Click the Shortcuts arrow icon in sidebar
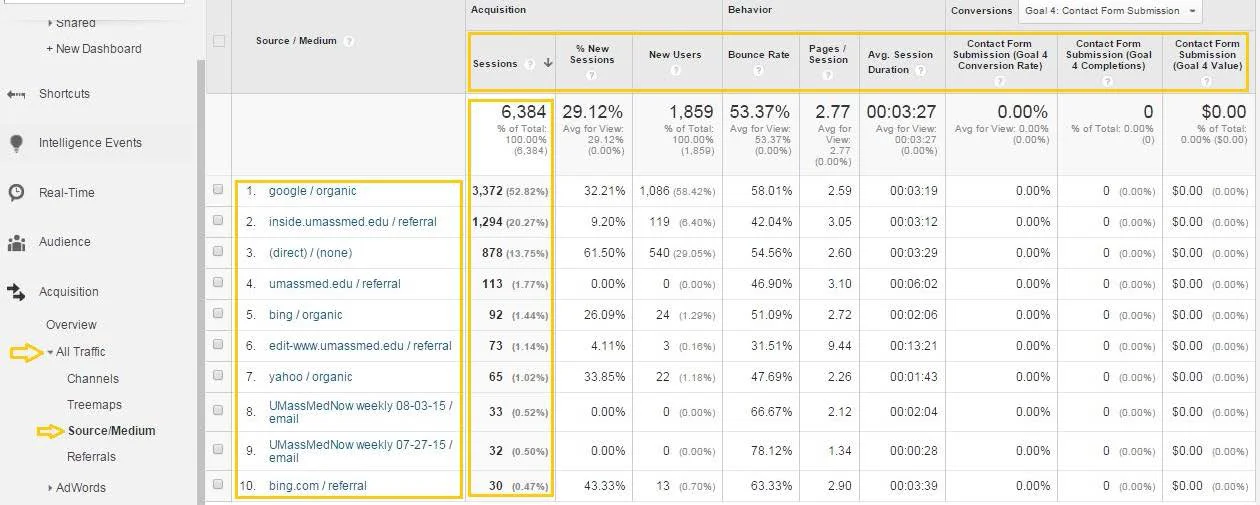The height and width of the screenshot is (505, 1260). point(16,94)
